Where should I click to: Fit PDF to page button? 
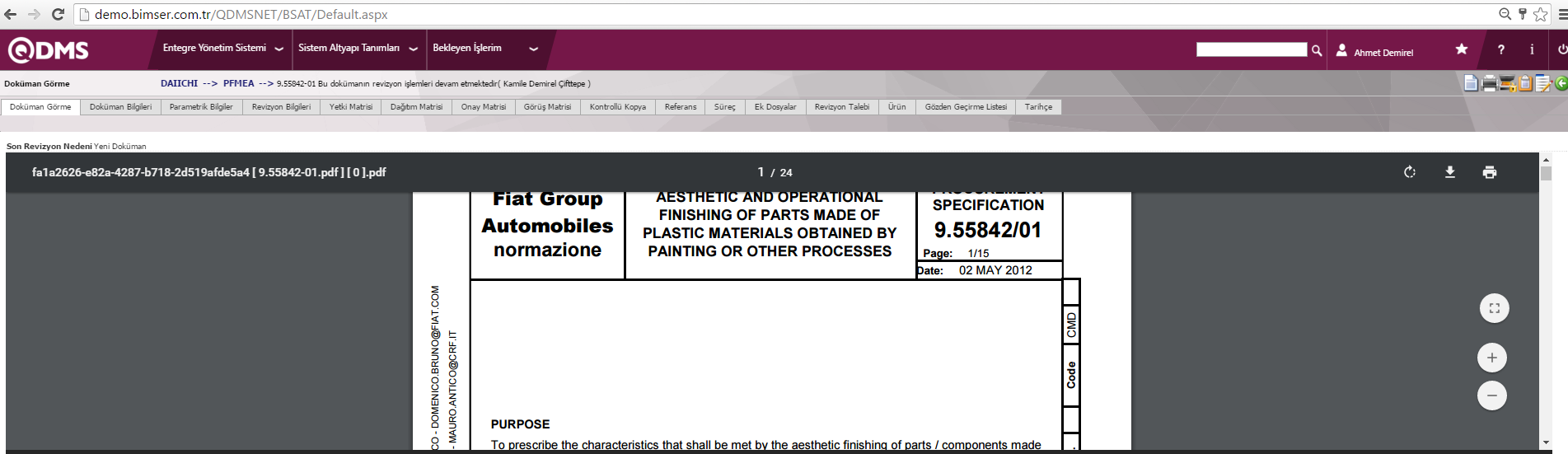pos(1495,309)
